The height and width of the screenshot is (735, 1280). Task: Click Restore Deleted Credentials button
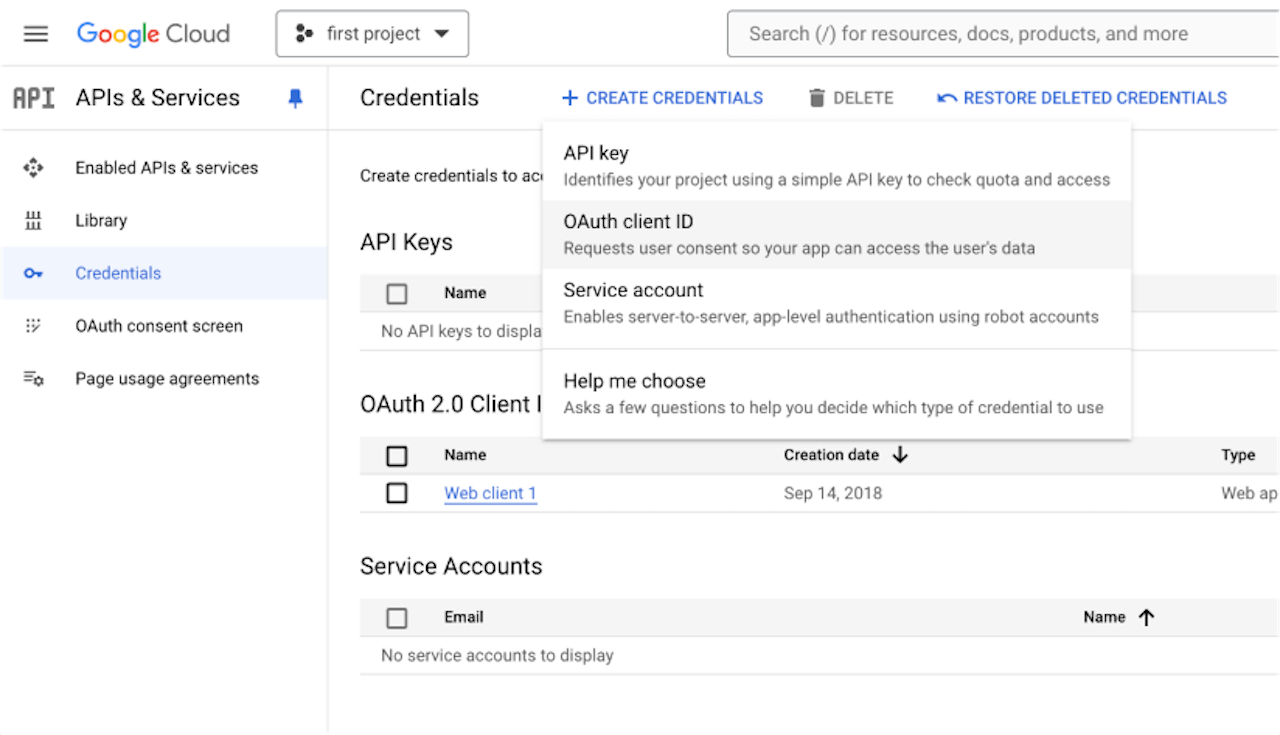tap(1082, 98)
